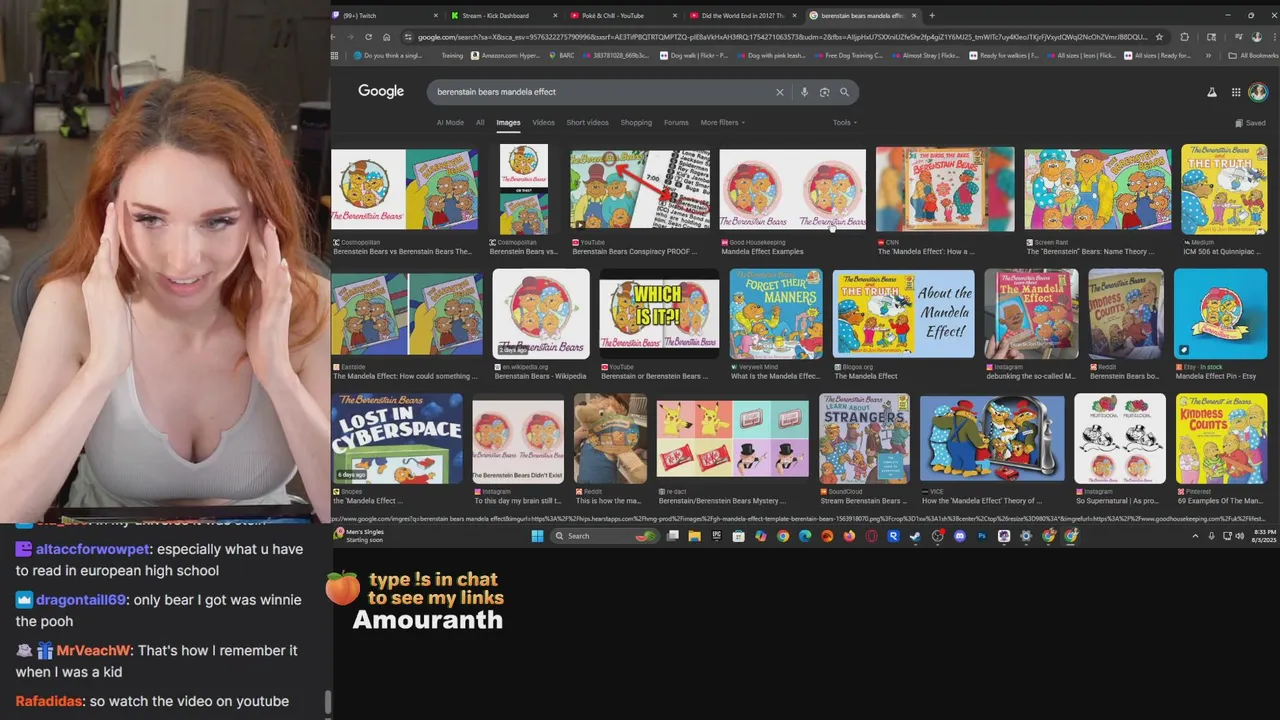Viewport: 1280px width, 720px height.
Task: Click the Windows taskbar search box
Action: 605,536
